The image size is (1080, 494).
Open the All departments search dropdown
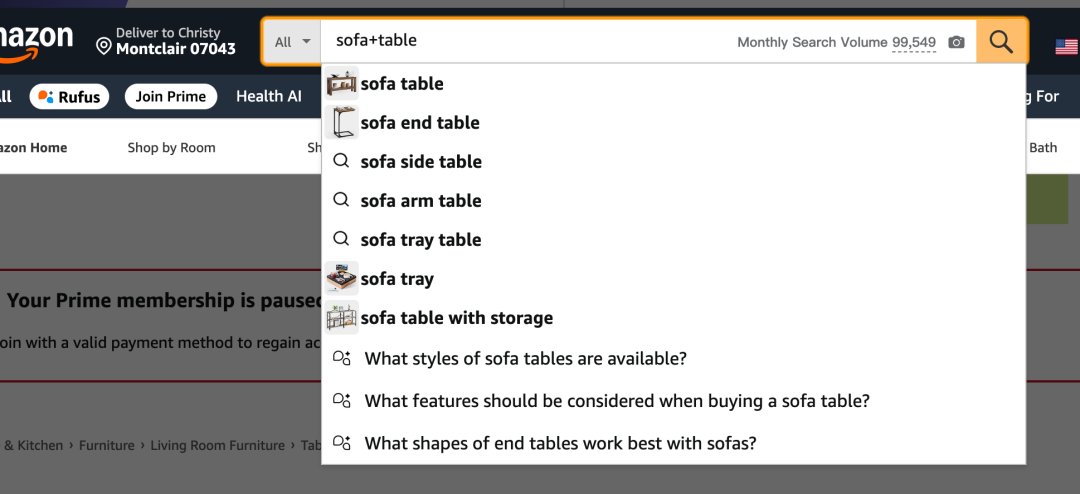[293, 42]
